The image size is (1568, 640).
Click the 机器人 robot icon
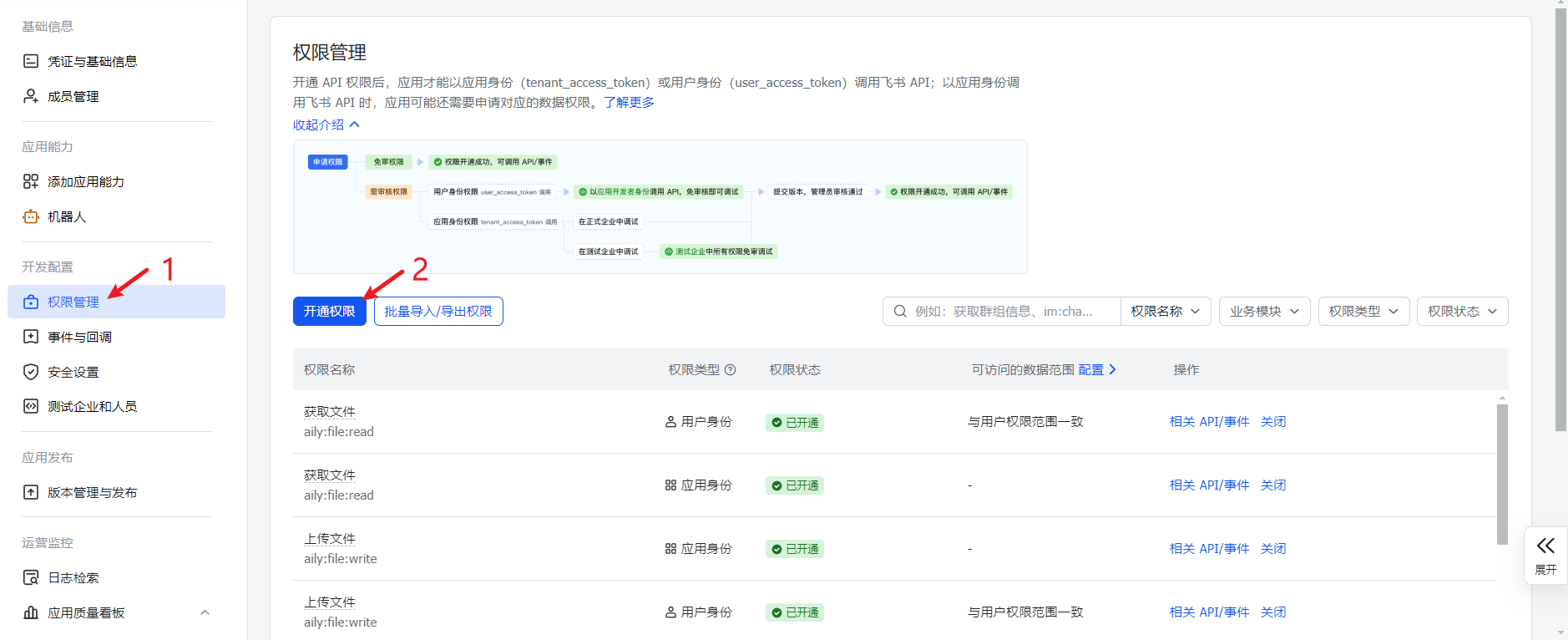31,216
